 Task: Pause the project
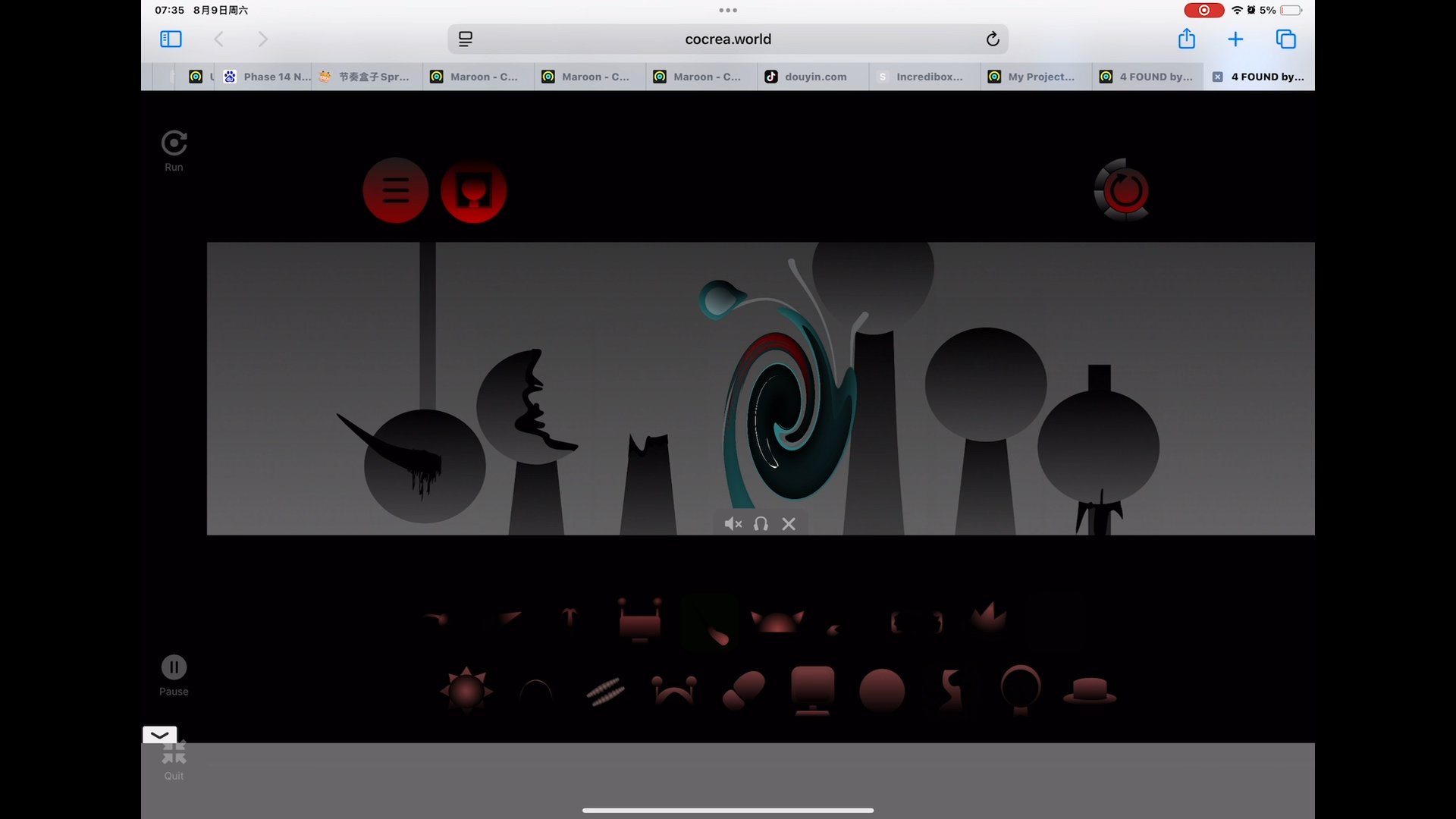point(174,668)
